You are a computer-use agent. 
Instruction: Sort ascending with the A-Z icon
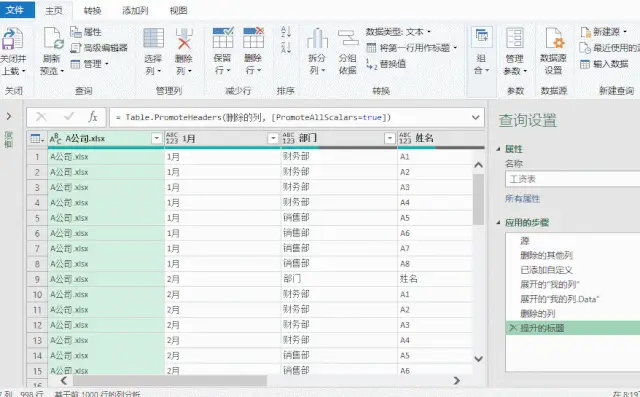click(286, 31)
